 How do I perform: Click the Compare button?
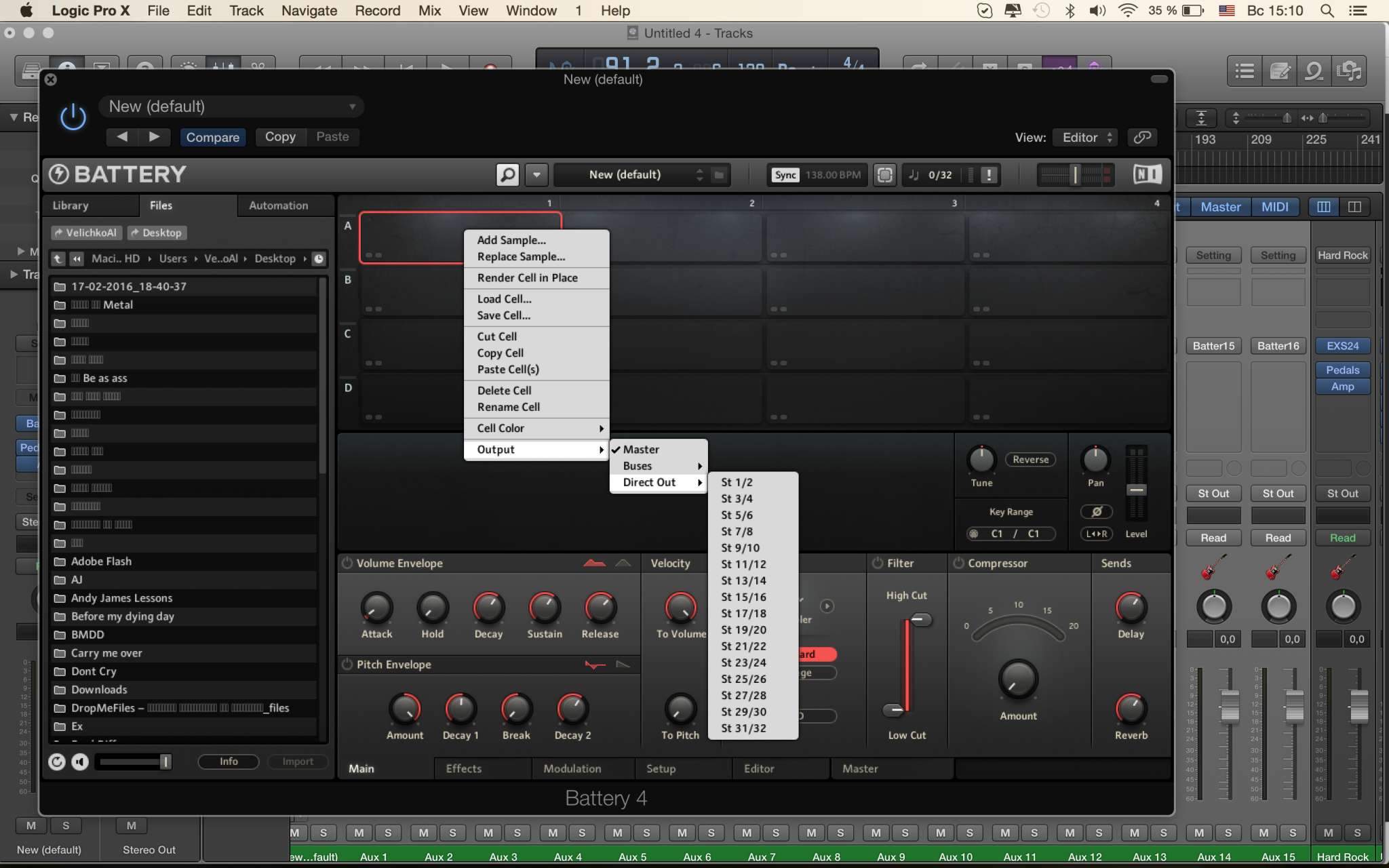[212, 137]
